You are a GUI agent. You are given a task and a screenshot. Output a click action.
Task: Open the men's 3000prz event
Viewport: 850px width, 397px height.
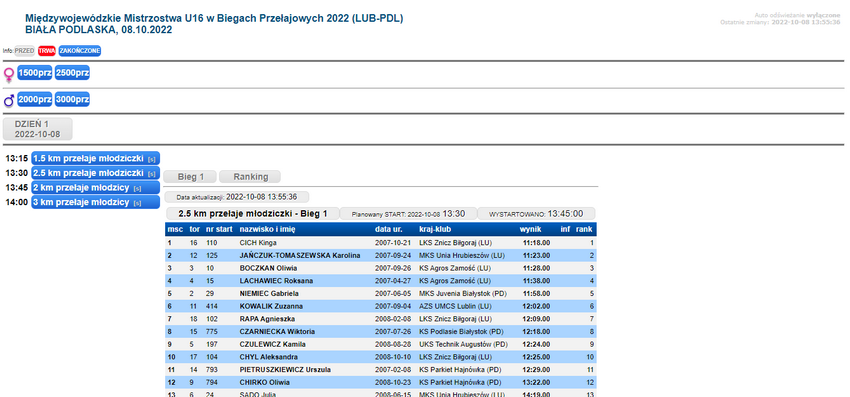click(x=72, y=100)
